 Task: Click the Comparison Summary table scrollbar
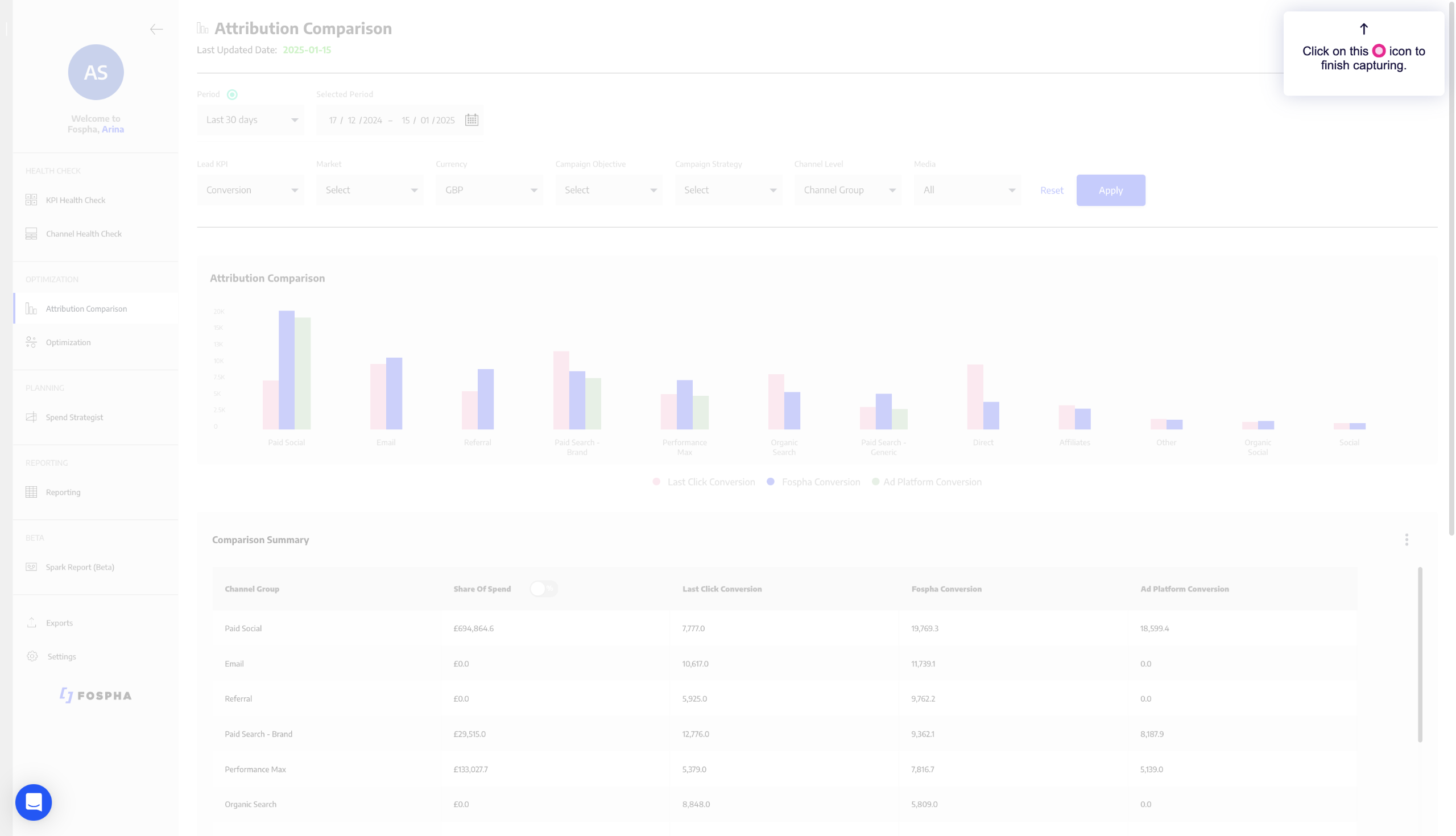(x=1420, y=655)
